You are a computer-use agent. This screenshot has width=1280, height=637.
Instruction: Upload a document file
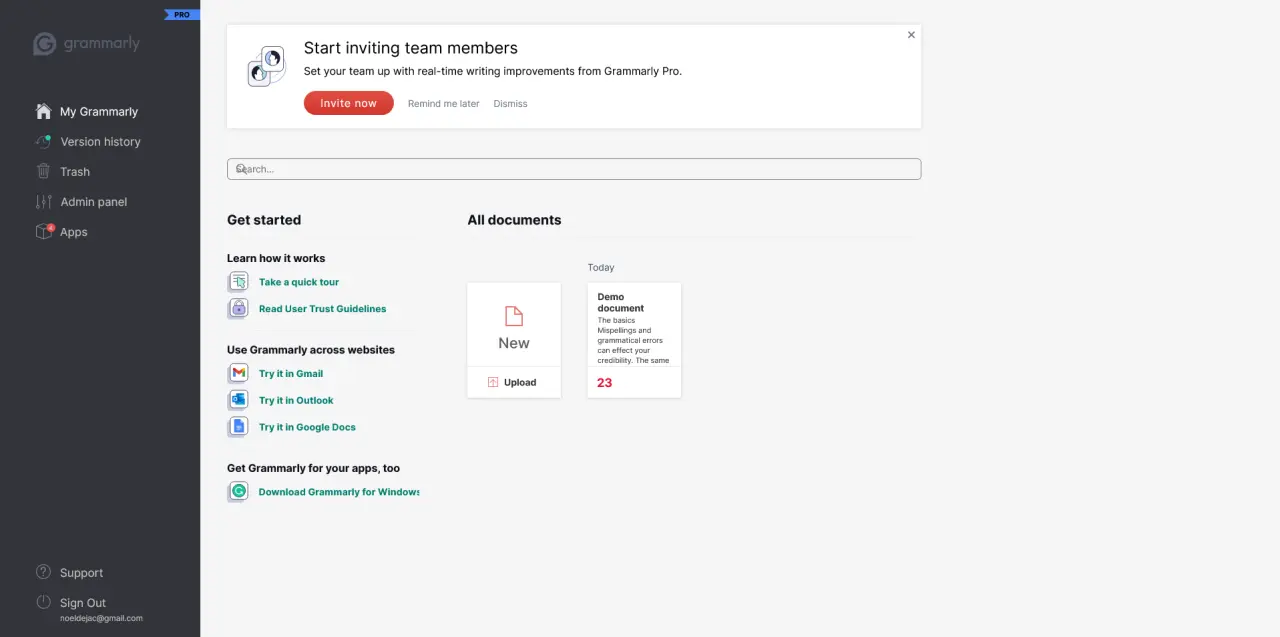coord(514,382)
